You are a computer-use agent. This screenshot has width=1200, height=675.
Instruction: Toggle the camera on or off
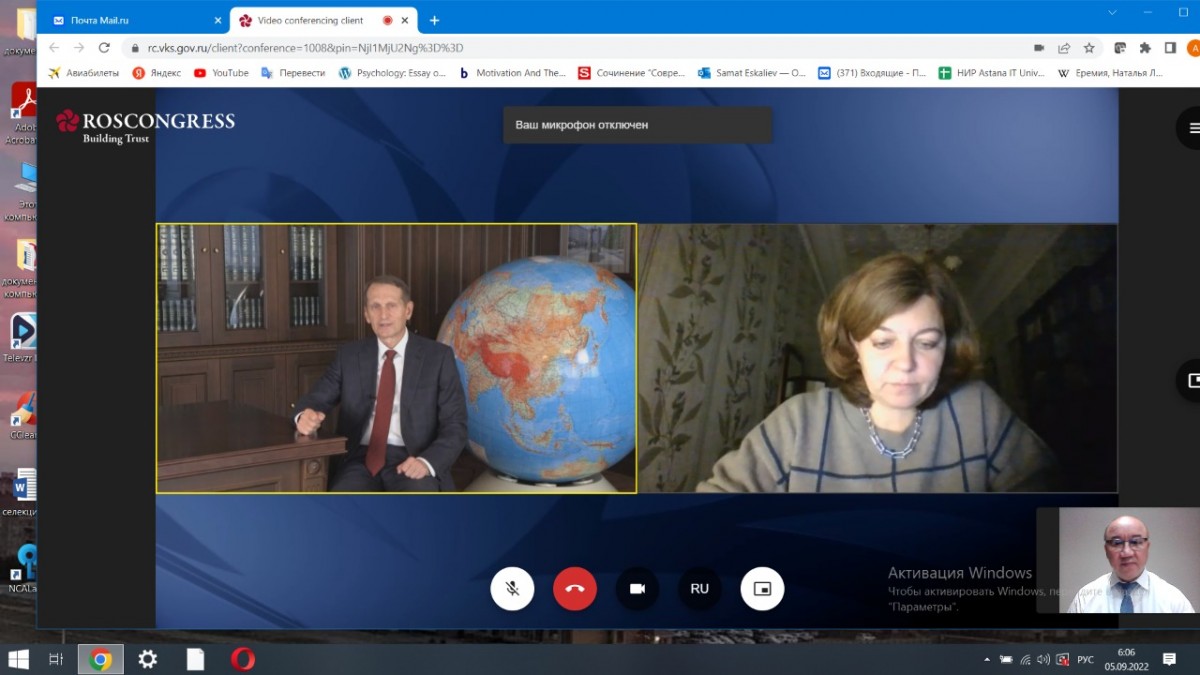[637, 589]
